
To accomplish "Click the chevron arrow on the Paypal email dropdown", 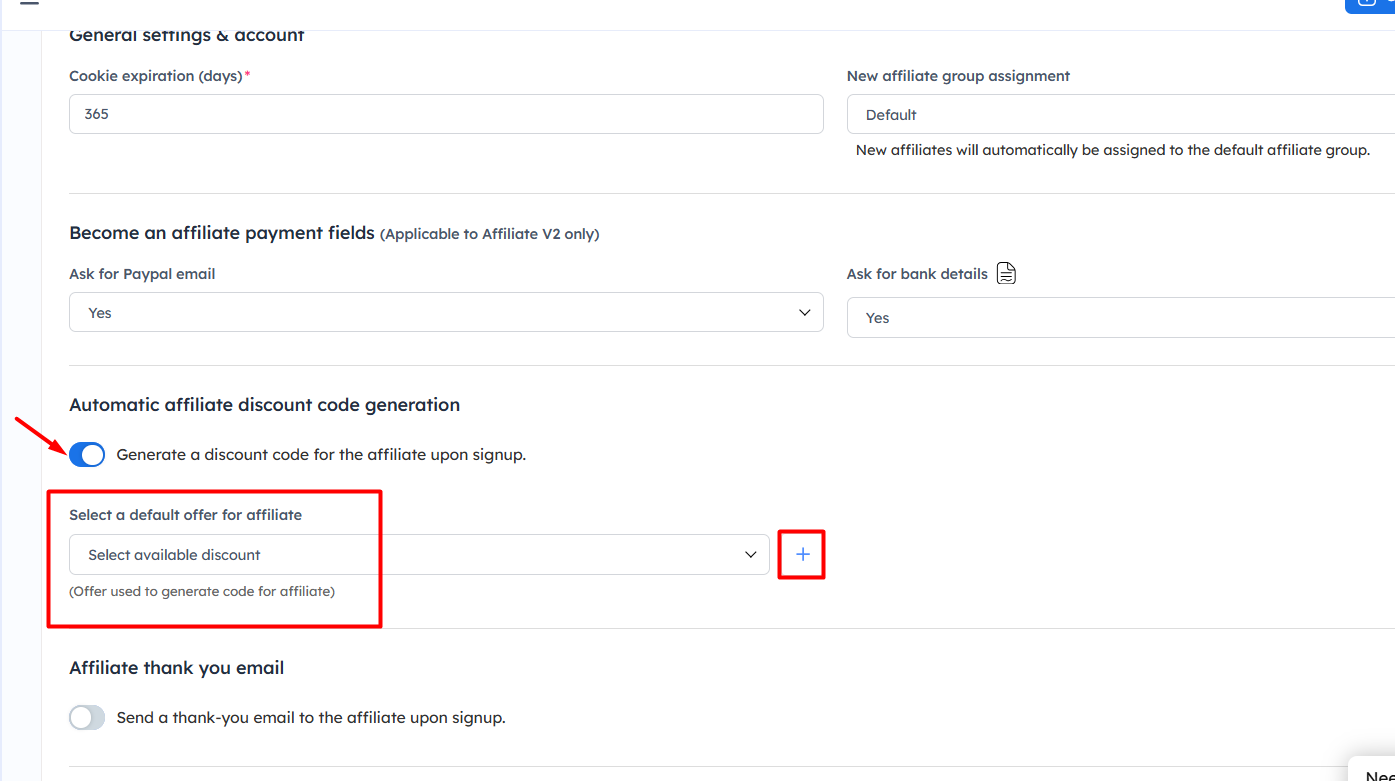I will tap(804, 313).
